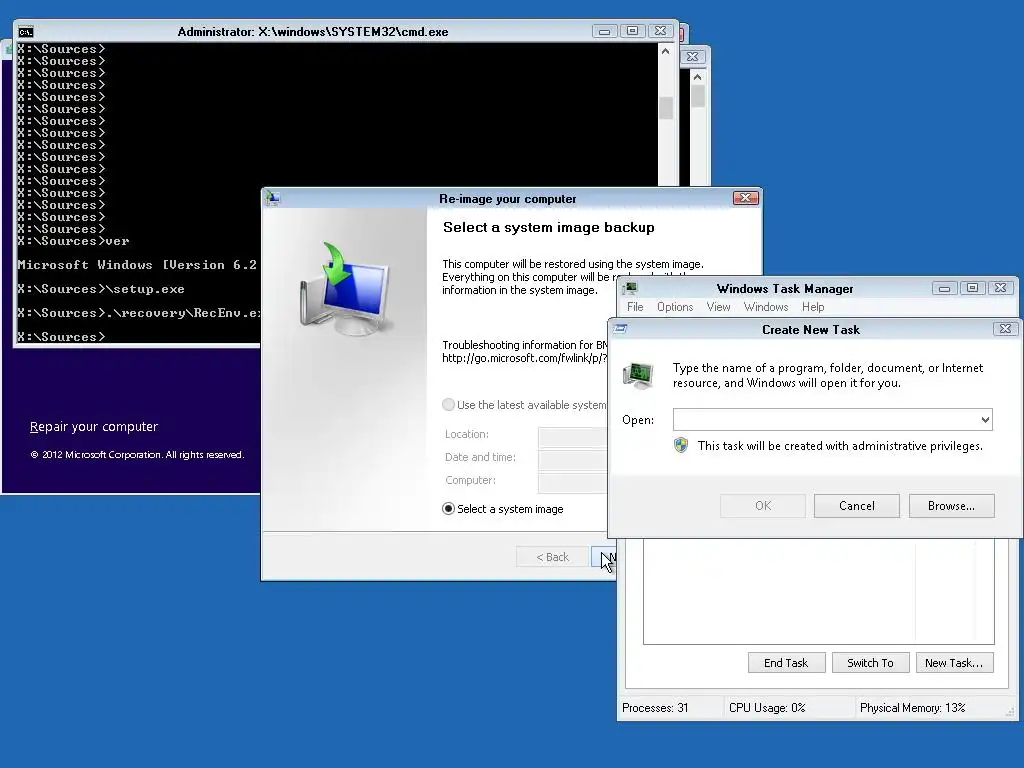Click the Create New Task title bar icon

(x=620, y=328)
